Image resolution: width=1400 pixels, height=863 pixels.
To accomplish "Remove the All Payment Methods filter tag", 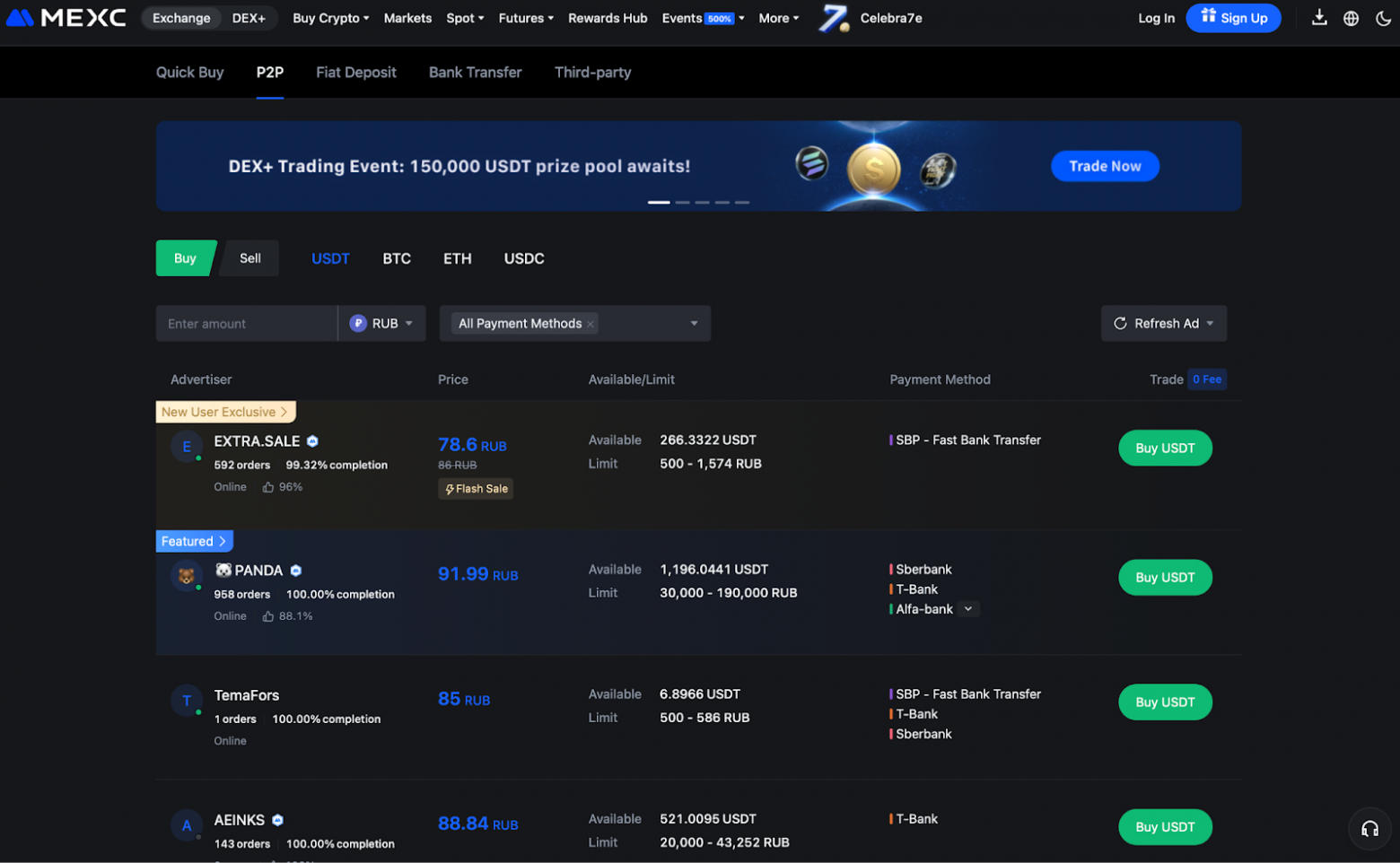I will [591, 325].
